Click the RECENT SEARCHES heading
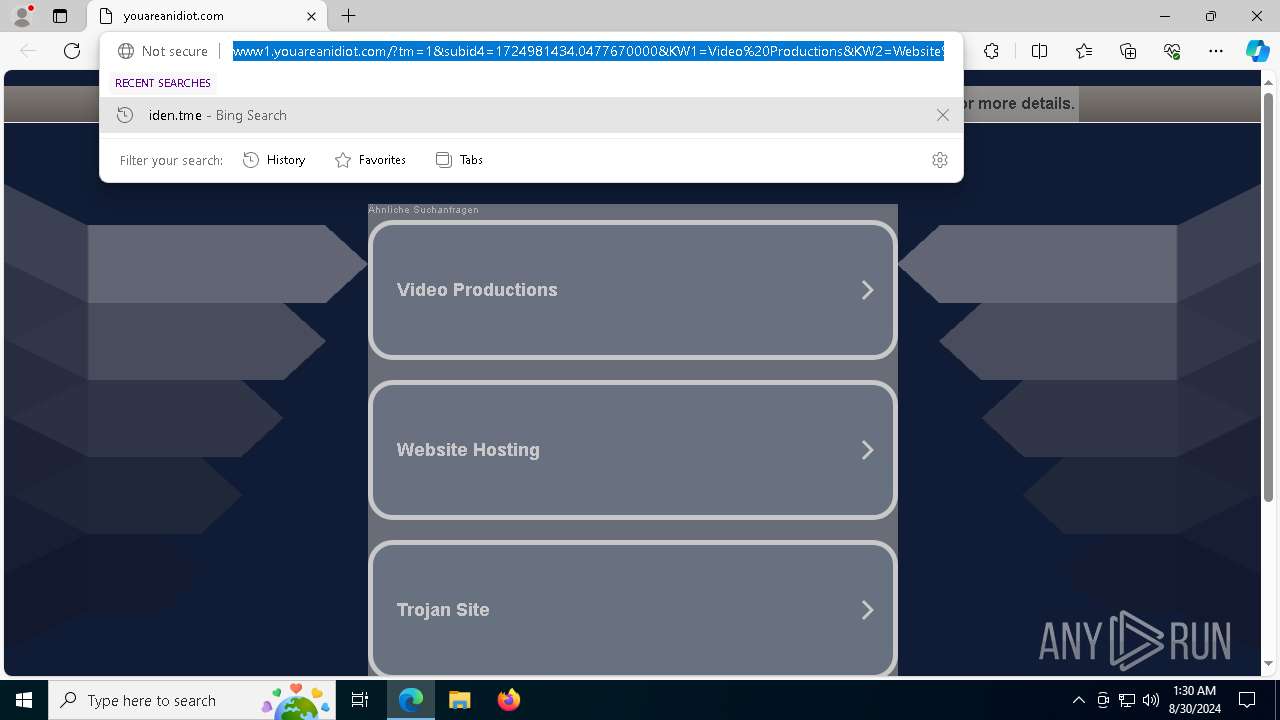This screenshot has width=1280, height=720. (x=163, y=83)
